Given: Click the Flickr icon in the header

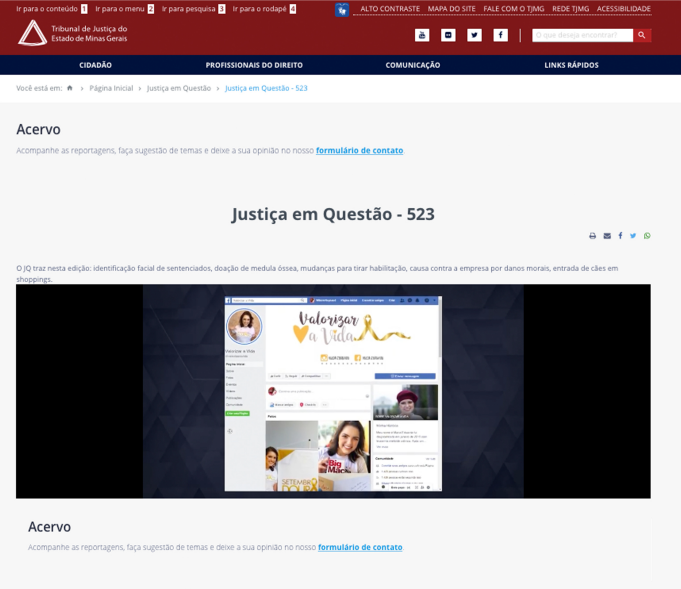Looking at the screenshot, I should pos(448,35).
